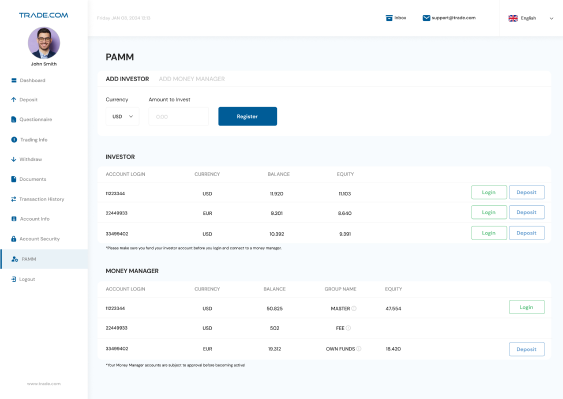
Task: Click the Deposit up-arrow icon in sidebar
Action: (x=14, y=99)
